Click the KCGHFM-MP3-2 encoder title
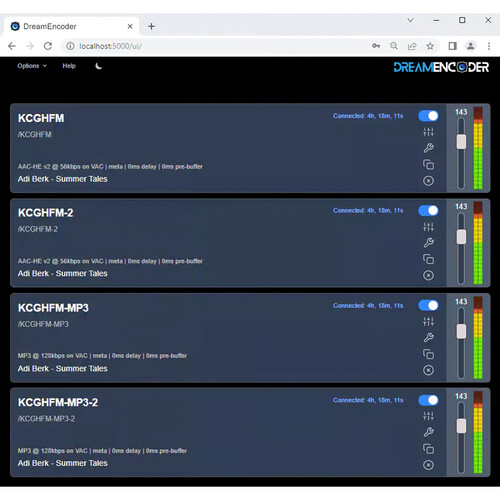 click(x=58, y=403)
